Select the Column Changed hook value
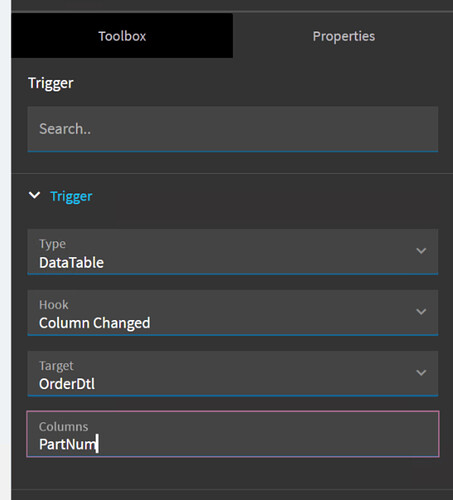 tap(94, 323)
